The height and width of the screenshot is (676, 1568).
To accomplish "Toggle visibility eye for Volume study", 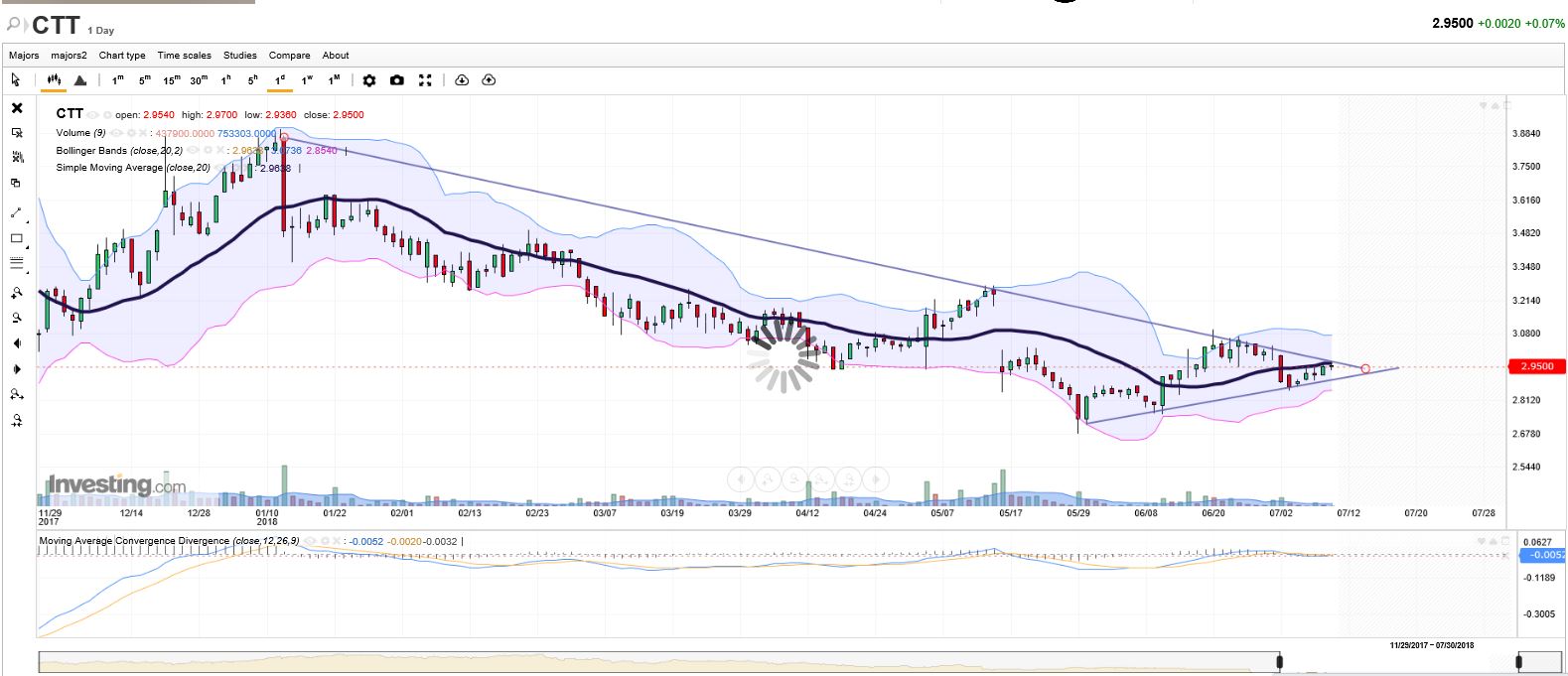I will click(x=116, y=133).
